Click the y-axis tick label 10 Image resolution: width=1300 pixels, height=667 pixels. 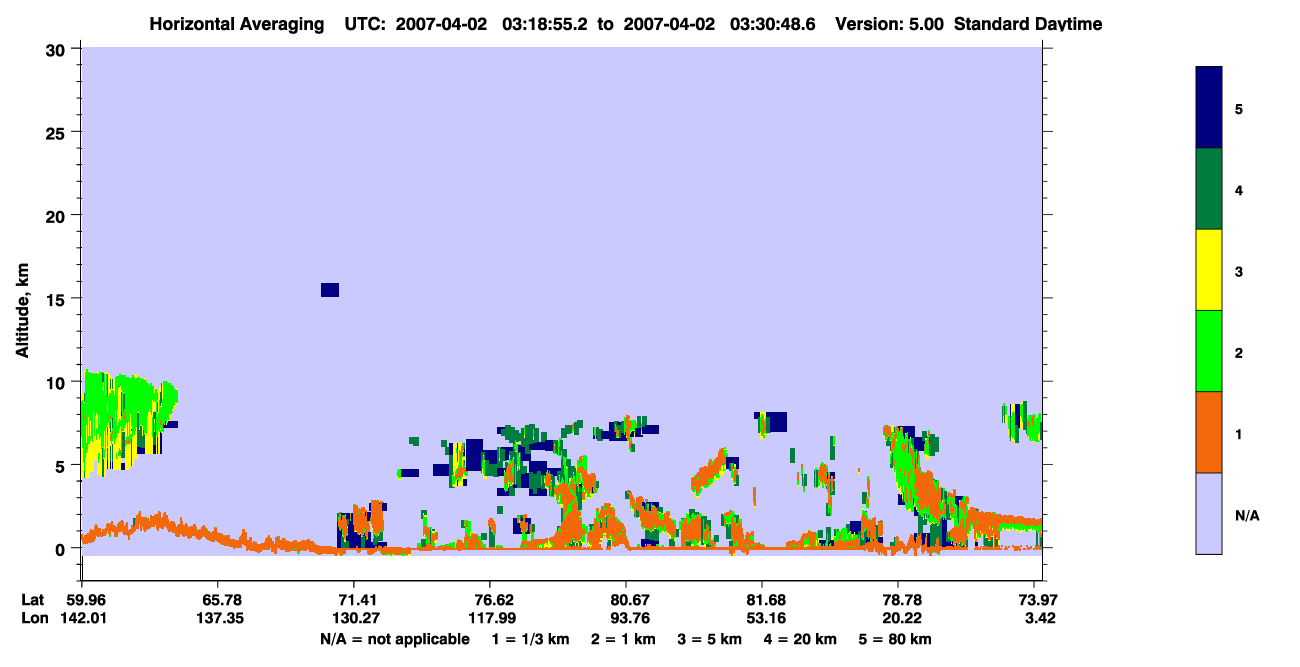(58, 382)
